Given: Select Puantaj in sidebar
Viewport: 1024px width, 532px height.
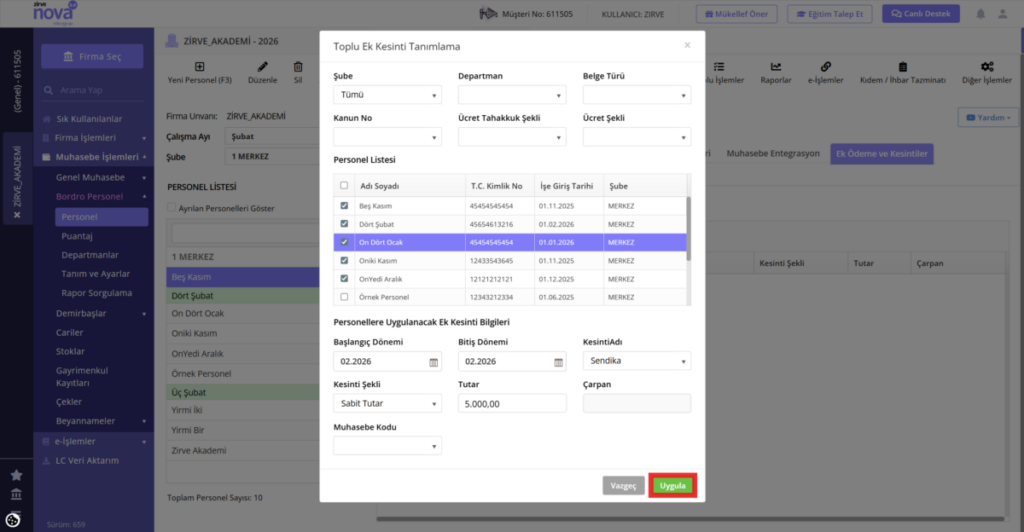Looking at the screenshot, I should pyautogui.click(x=77, y=236).
